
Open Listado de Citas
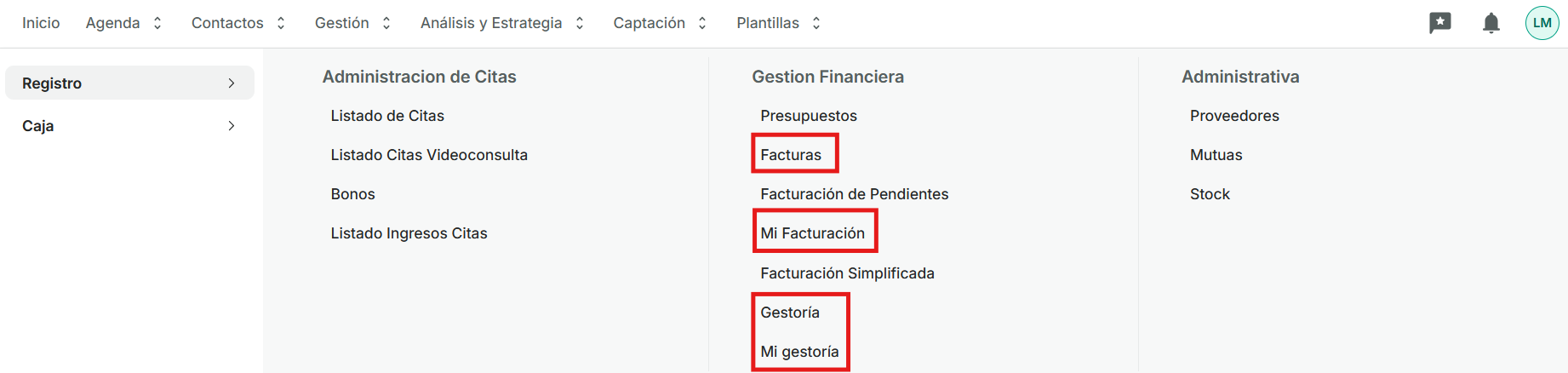pyautogui.click(x=387, y=116)
